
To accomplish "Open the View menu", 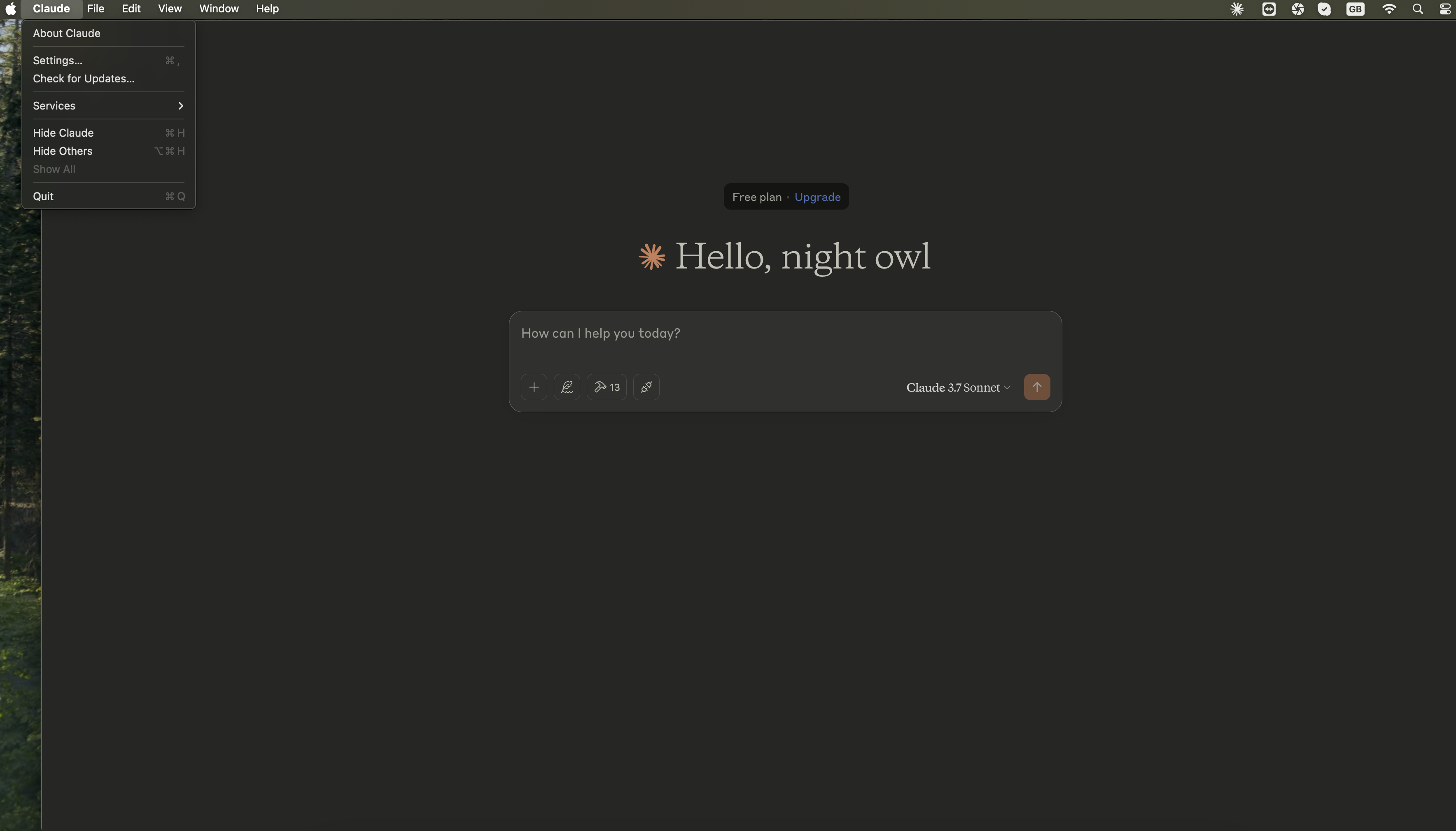I will click(170, 9).
